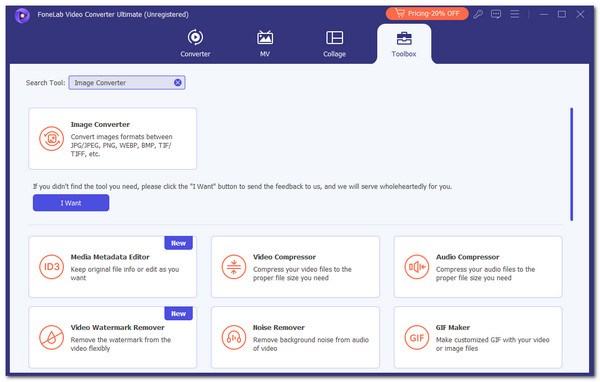Image resolution: width=600 pixels, height=382 pixels.
Task: Launch the Video Watermark Remover icon
Action: 51,337
